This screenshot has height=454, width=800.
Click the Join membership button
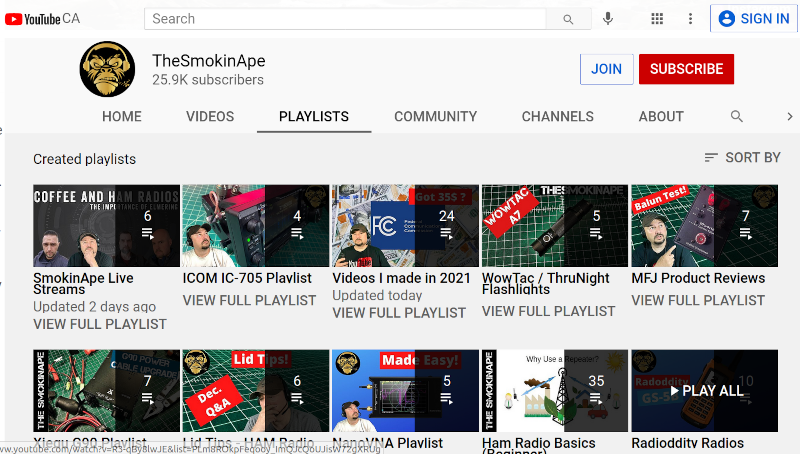click(x=607, y=69)
